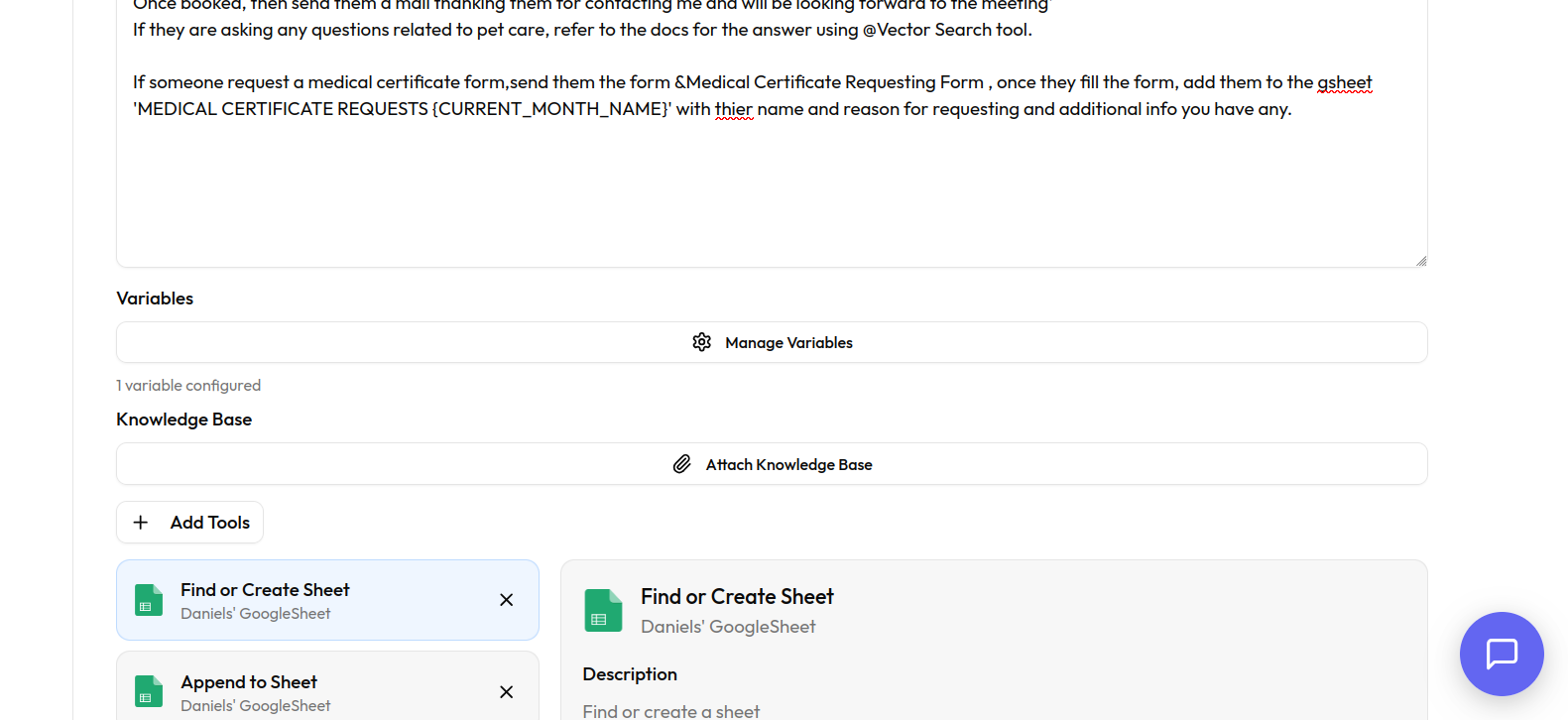The image size is (1568, 720).
Task: Click the plus icon in Add Tools
Action: point(141,523)
